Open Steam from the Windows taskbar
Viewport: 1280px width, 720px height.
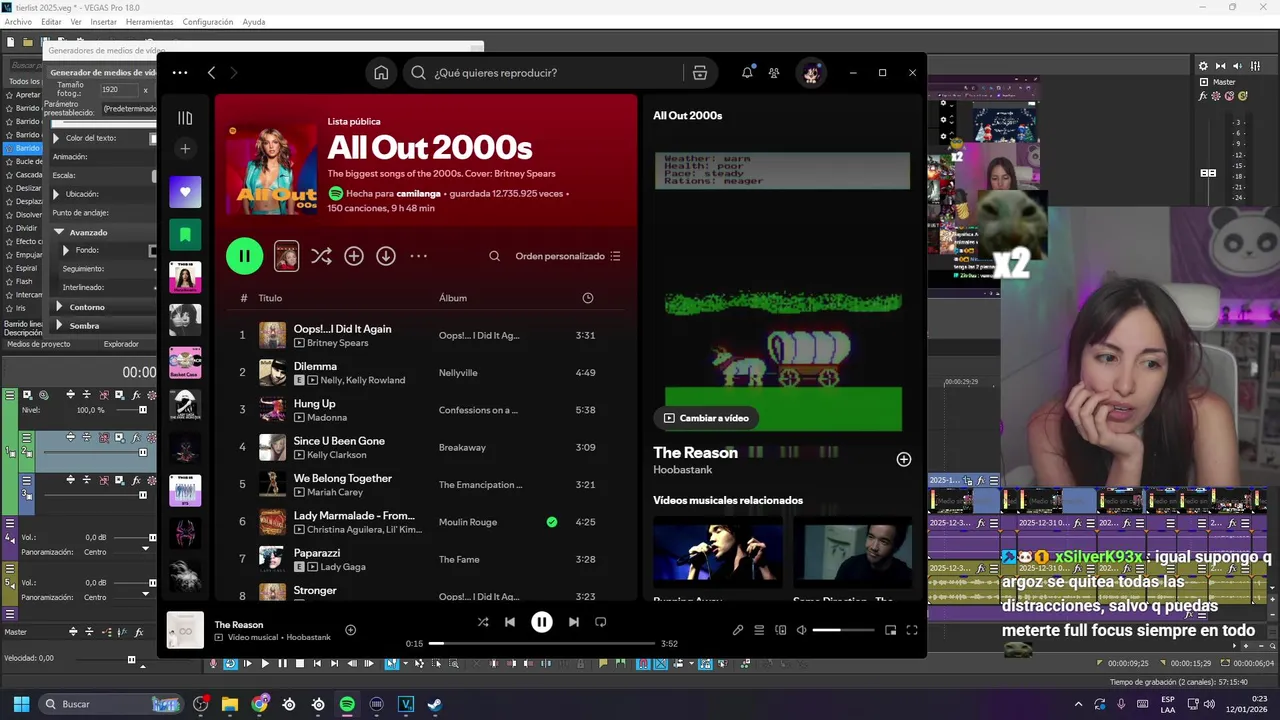[x=435, y=704]
